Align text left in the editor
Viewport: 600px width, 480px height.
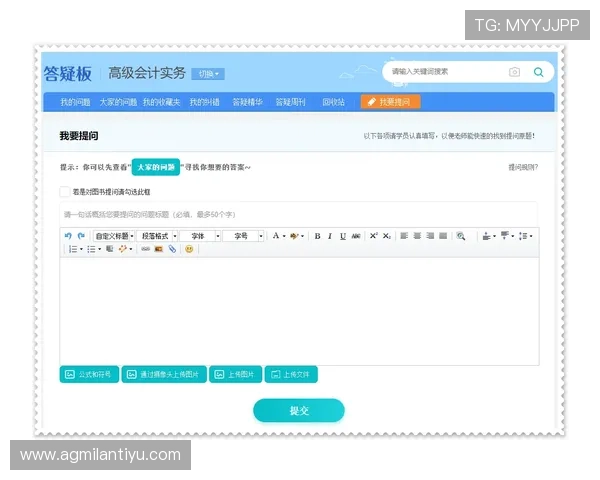coord(404,236)
